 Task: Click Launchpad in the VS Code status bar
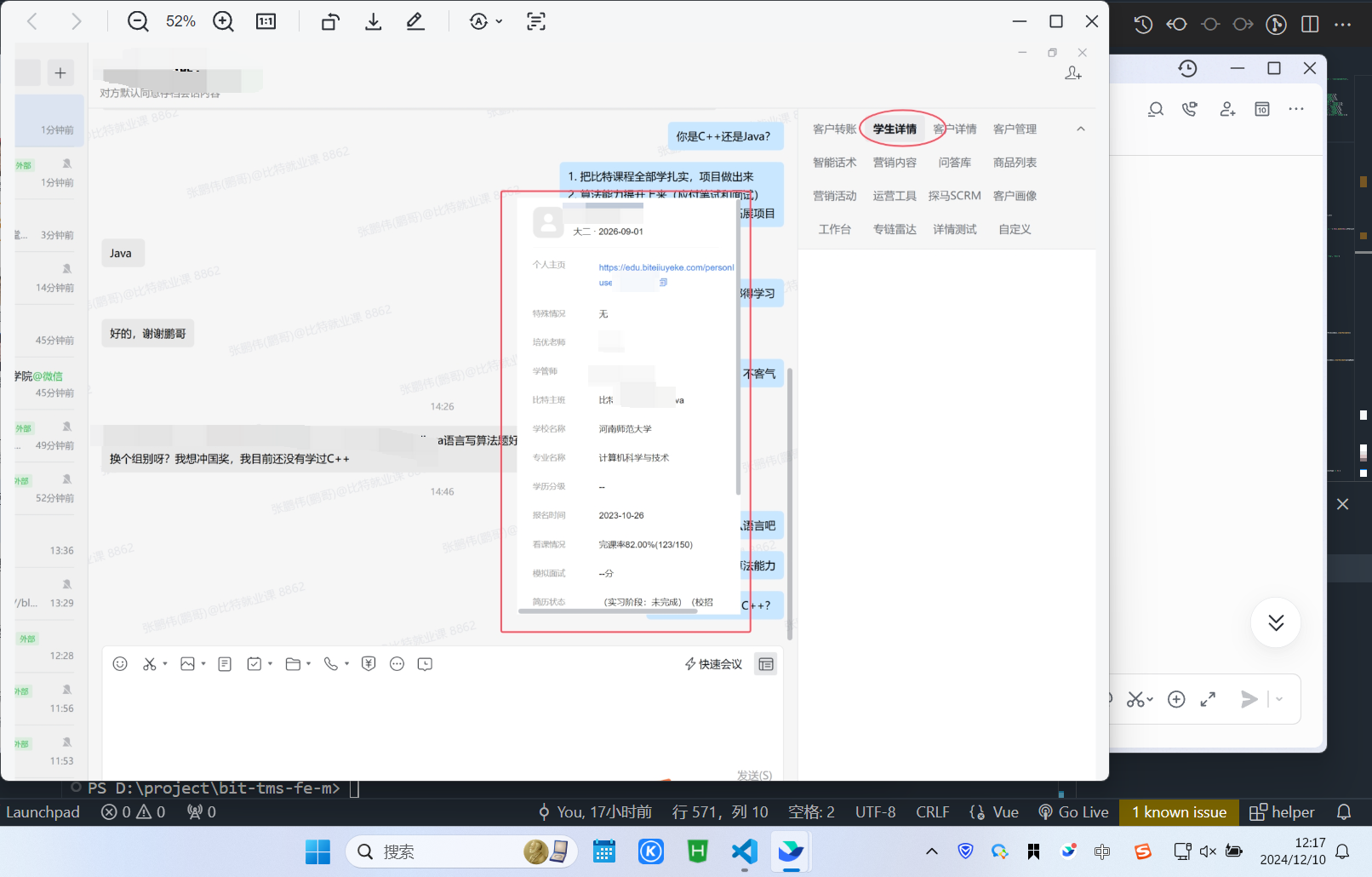[x=43, y=812]
